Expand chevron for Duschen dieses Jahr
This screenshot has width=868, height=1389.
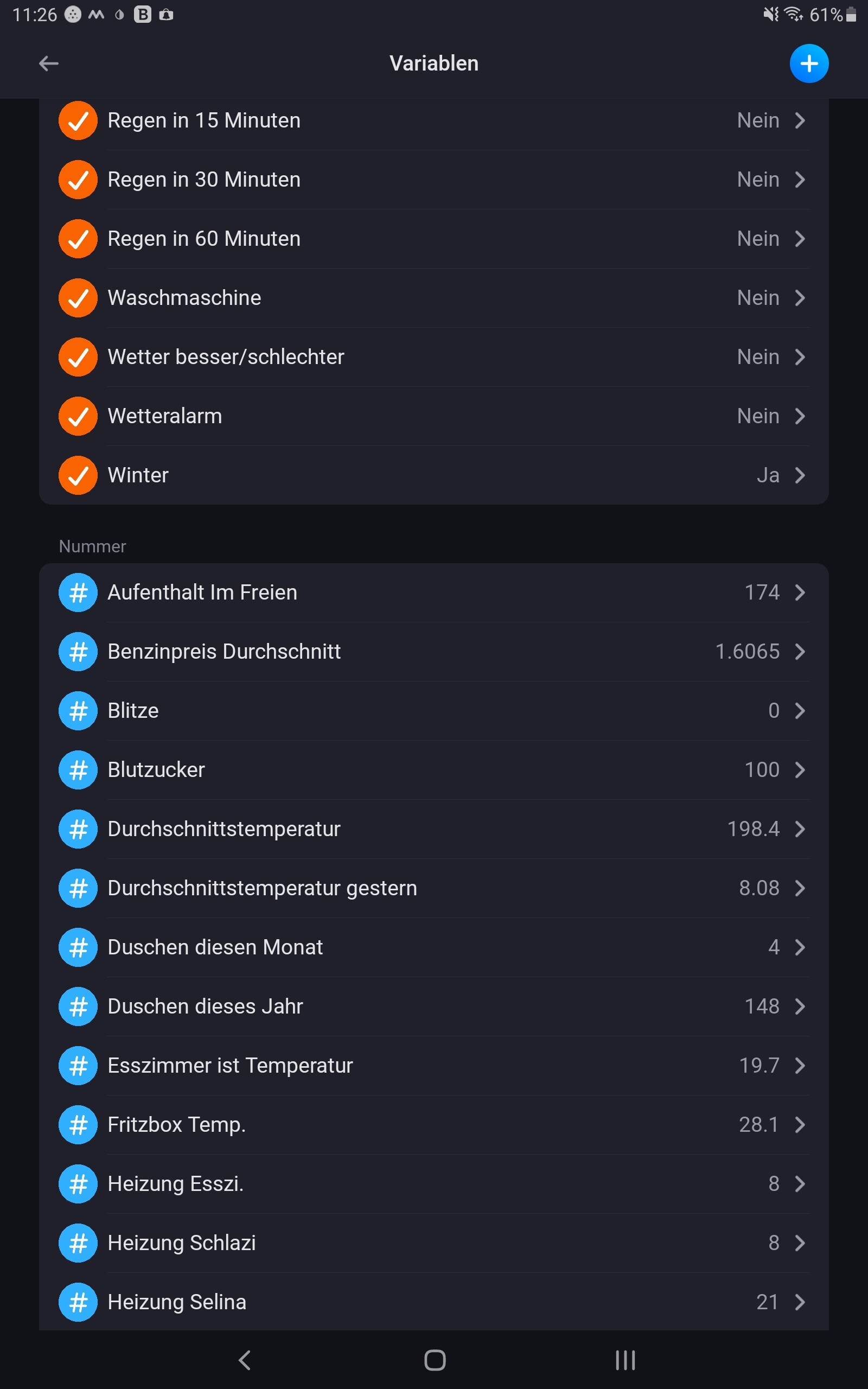800,1006
